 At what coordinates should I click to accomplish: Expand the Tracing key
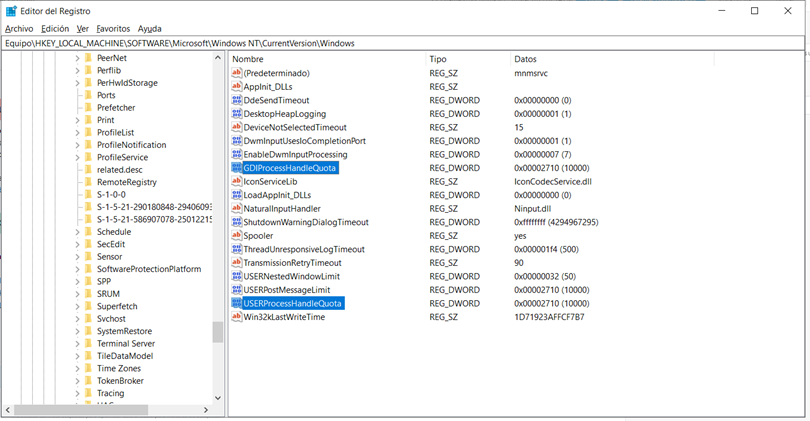coord(77,393)
